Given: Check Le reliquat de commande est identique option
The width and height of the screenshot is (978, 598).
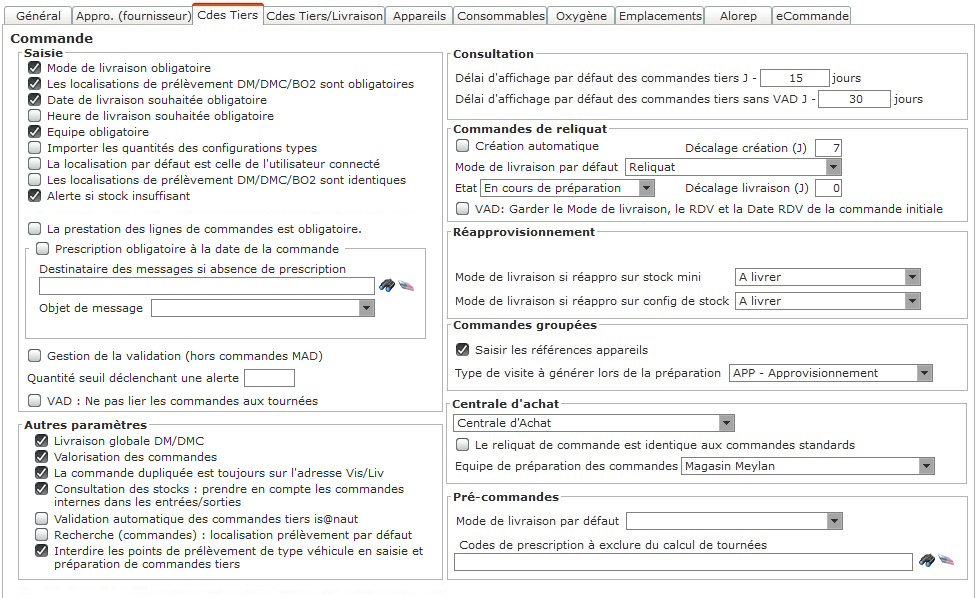Looking at the screenshot, I should pyautogui.click(x=462, y=445).
